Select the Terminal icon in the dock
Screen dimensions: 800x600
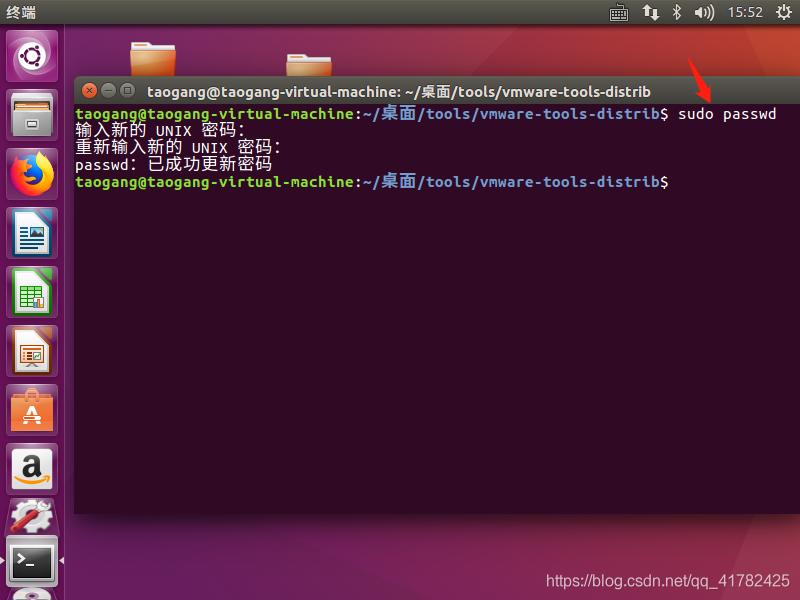click(32, 561)
